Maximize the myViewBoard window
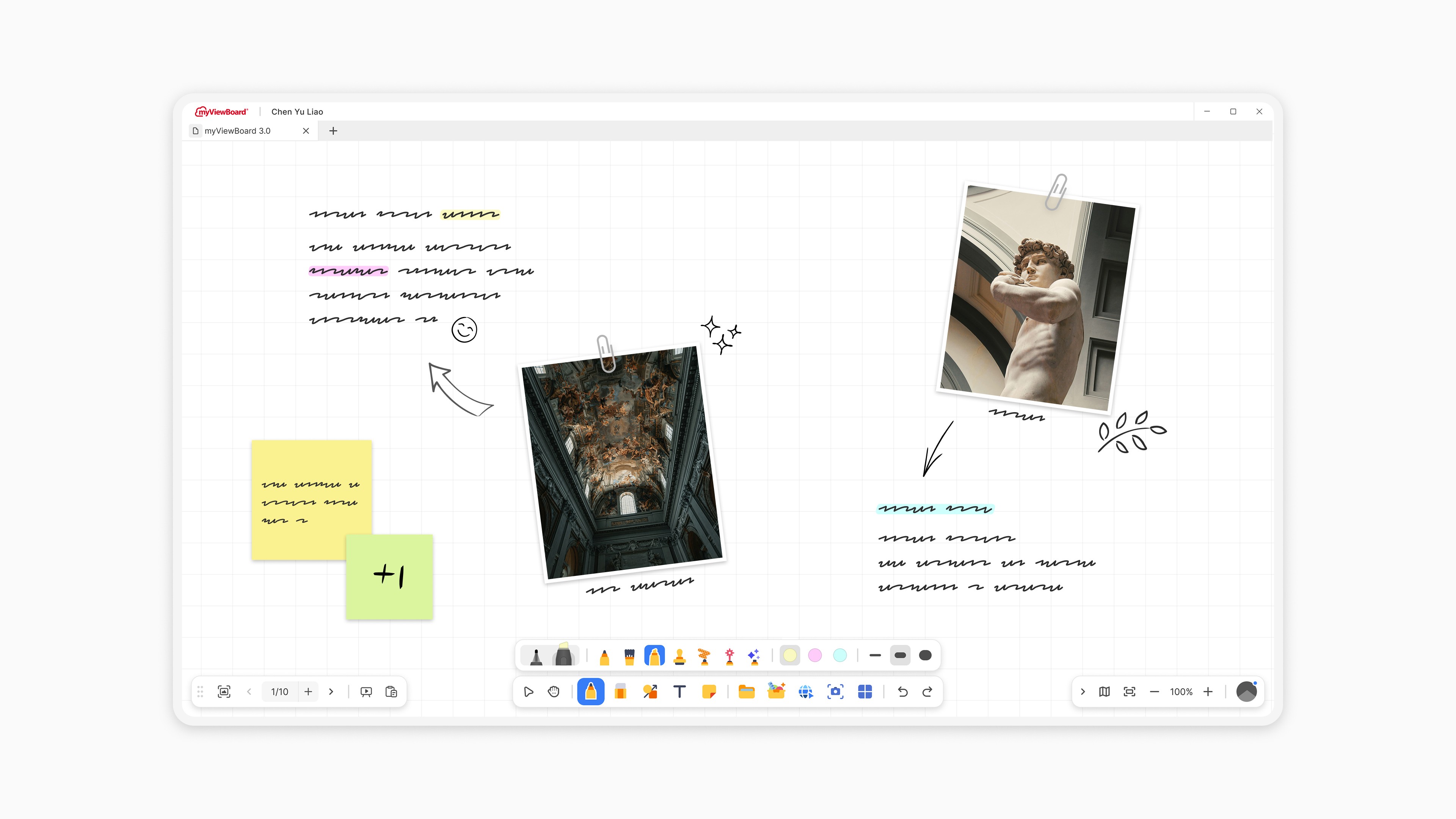This screenshot has height=819, width=1456. click(x=1233, y=111)
